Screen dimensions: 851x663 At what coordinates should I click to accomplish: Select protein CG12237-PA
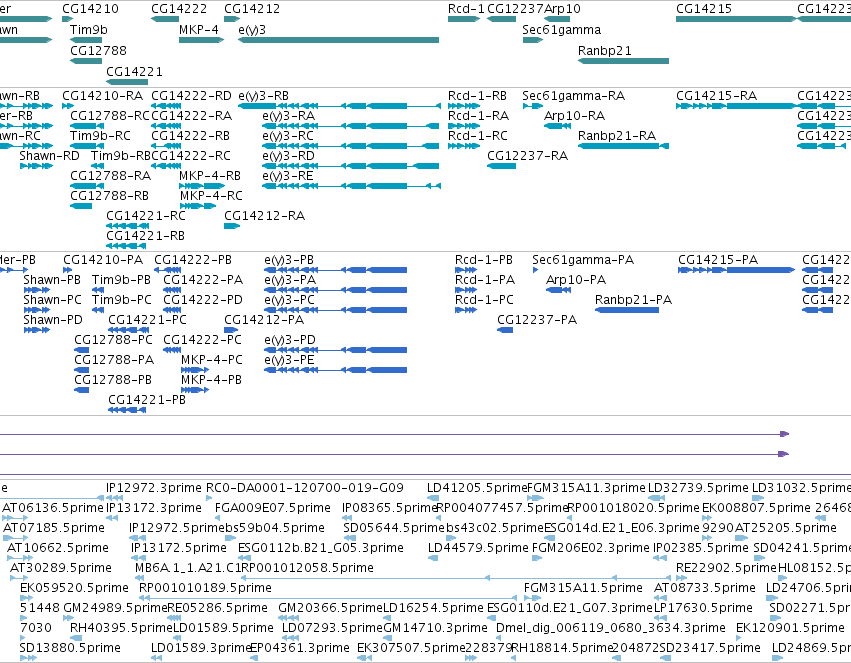537,321
